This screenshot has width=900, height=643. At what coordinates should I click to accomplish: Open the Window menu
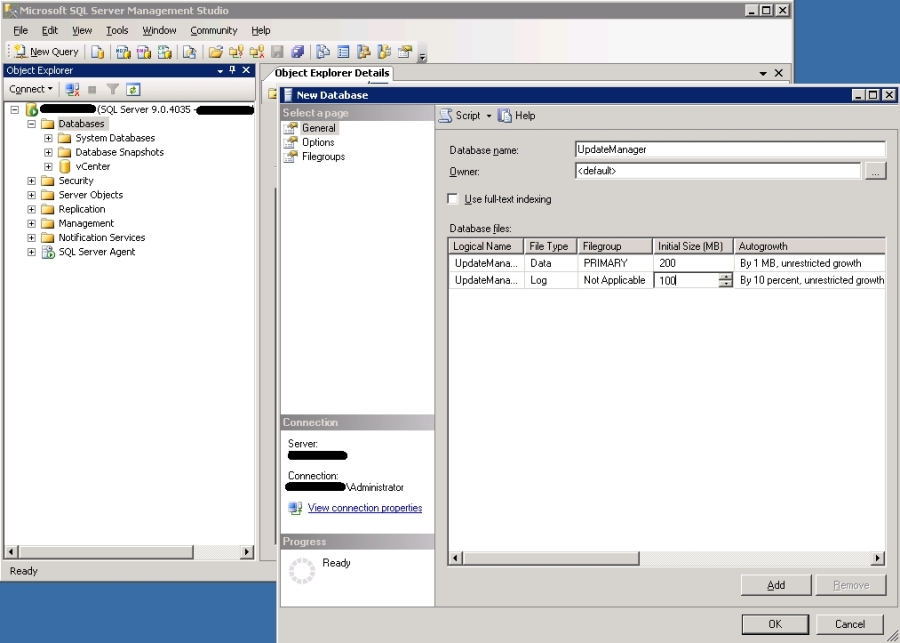159,30
